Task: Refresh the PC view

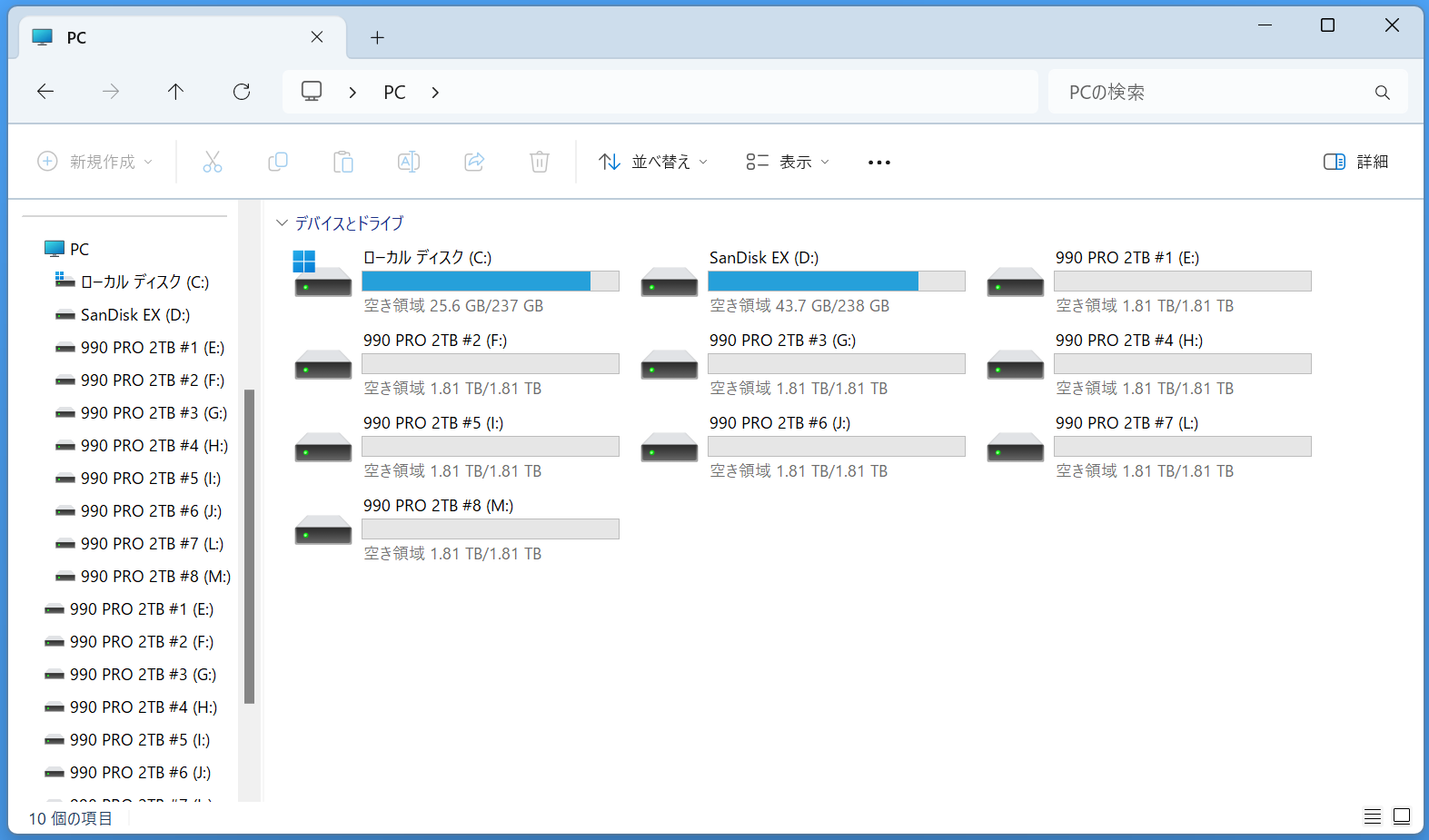Action: point(242,91)
